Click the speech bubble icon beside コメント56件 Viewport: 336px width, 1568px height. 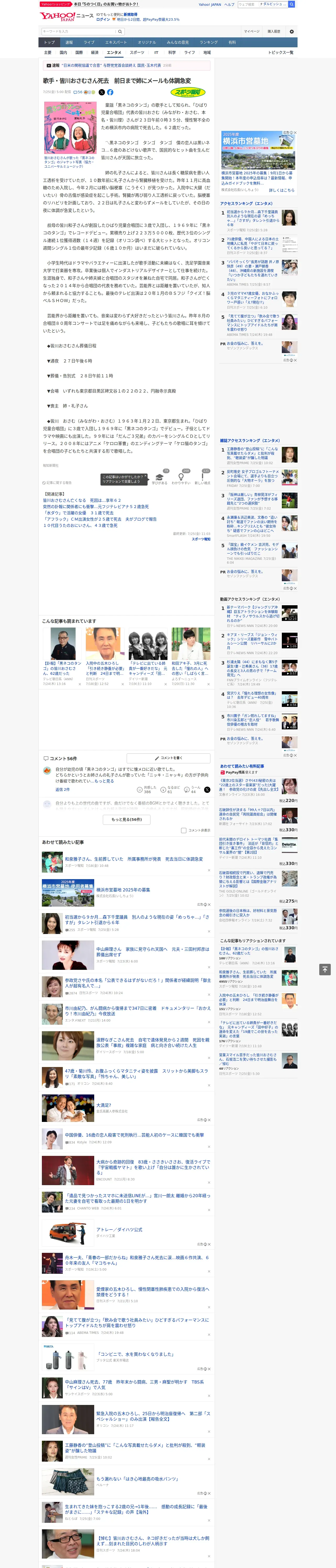tap(46, 758)
